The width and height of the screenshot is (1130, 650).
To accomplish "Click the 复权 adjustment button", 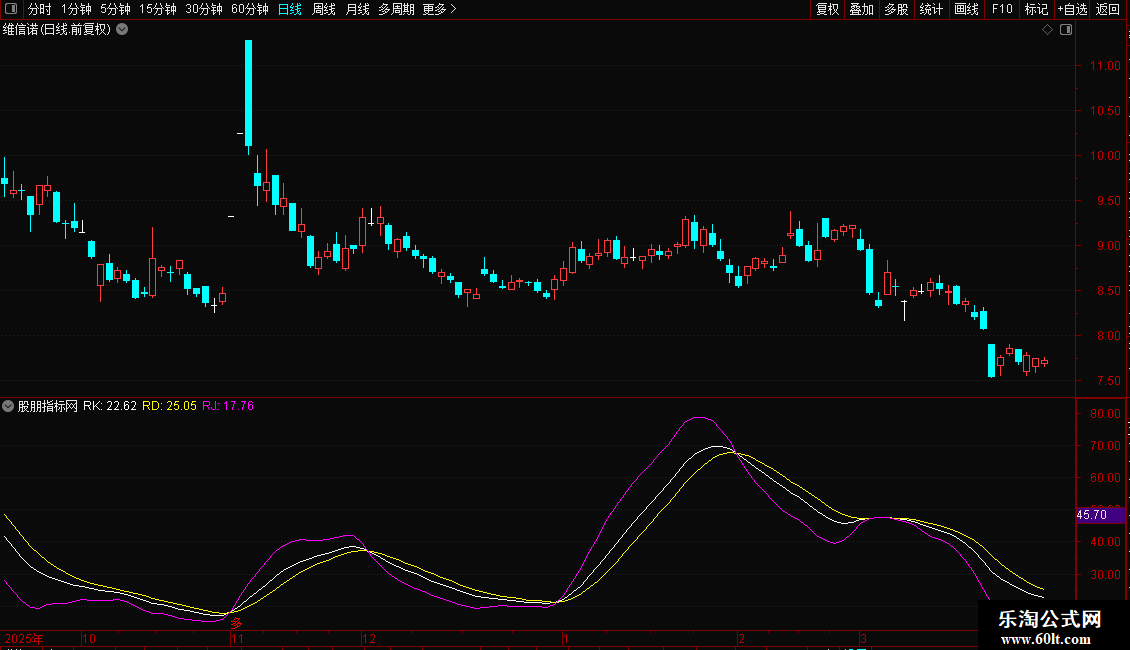I will (x=828, y=9).
